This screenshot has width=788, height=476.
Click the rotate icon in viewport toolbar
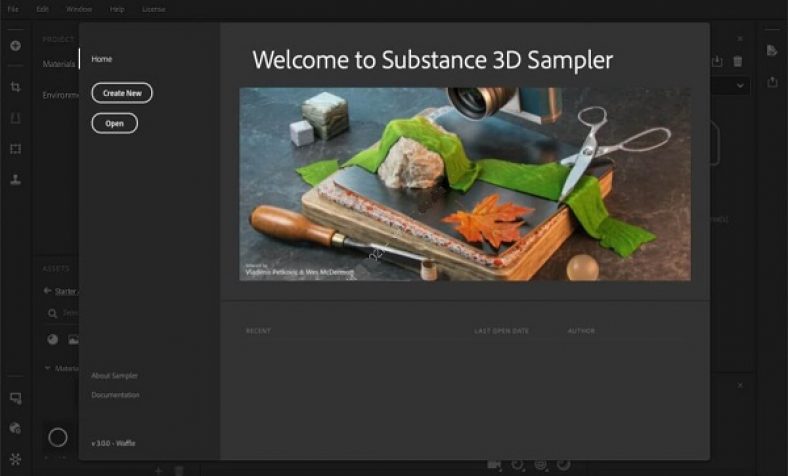(x=518, y=465)
